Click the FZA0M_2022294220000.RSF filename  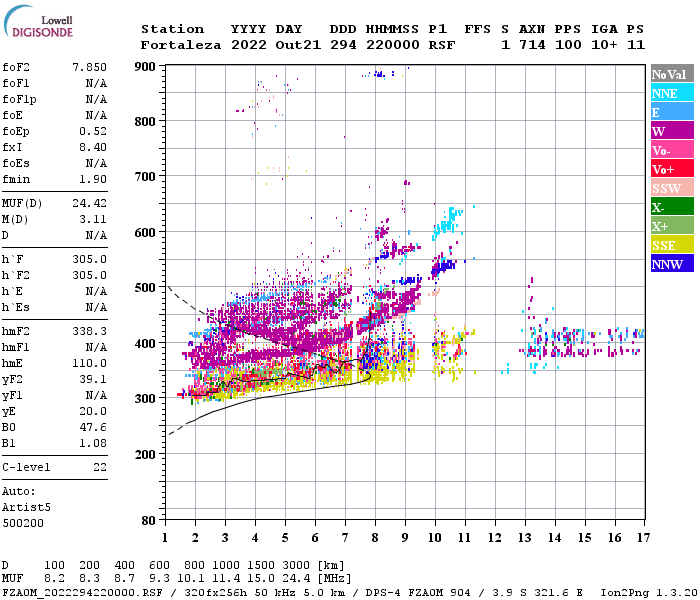83,593
